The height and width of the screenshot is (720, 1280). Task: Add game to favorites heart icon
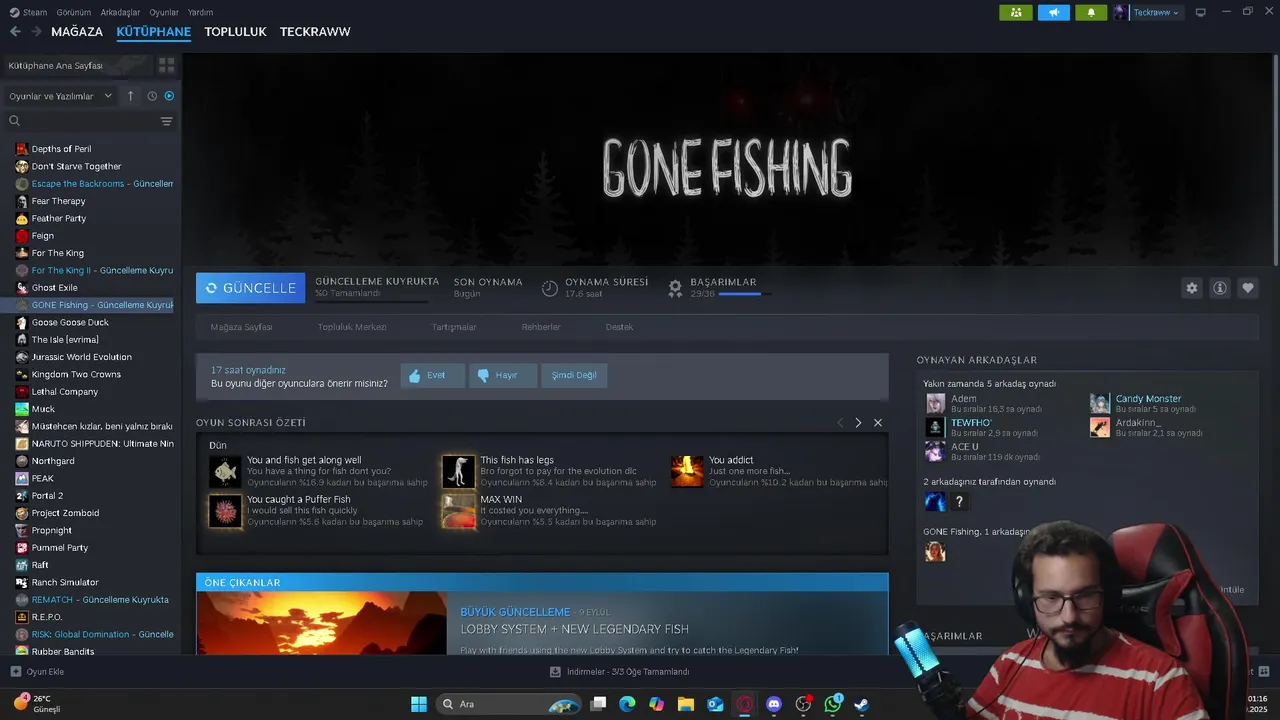click(x=1247, y=288)
